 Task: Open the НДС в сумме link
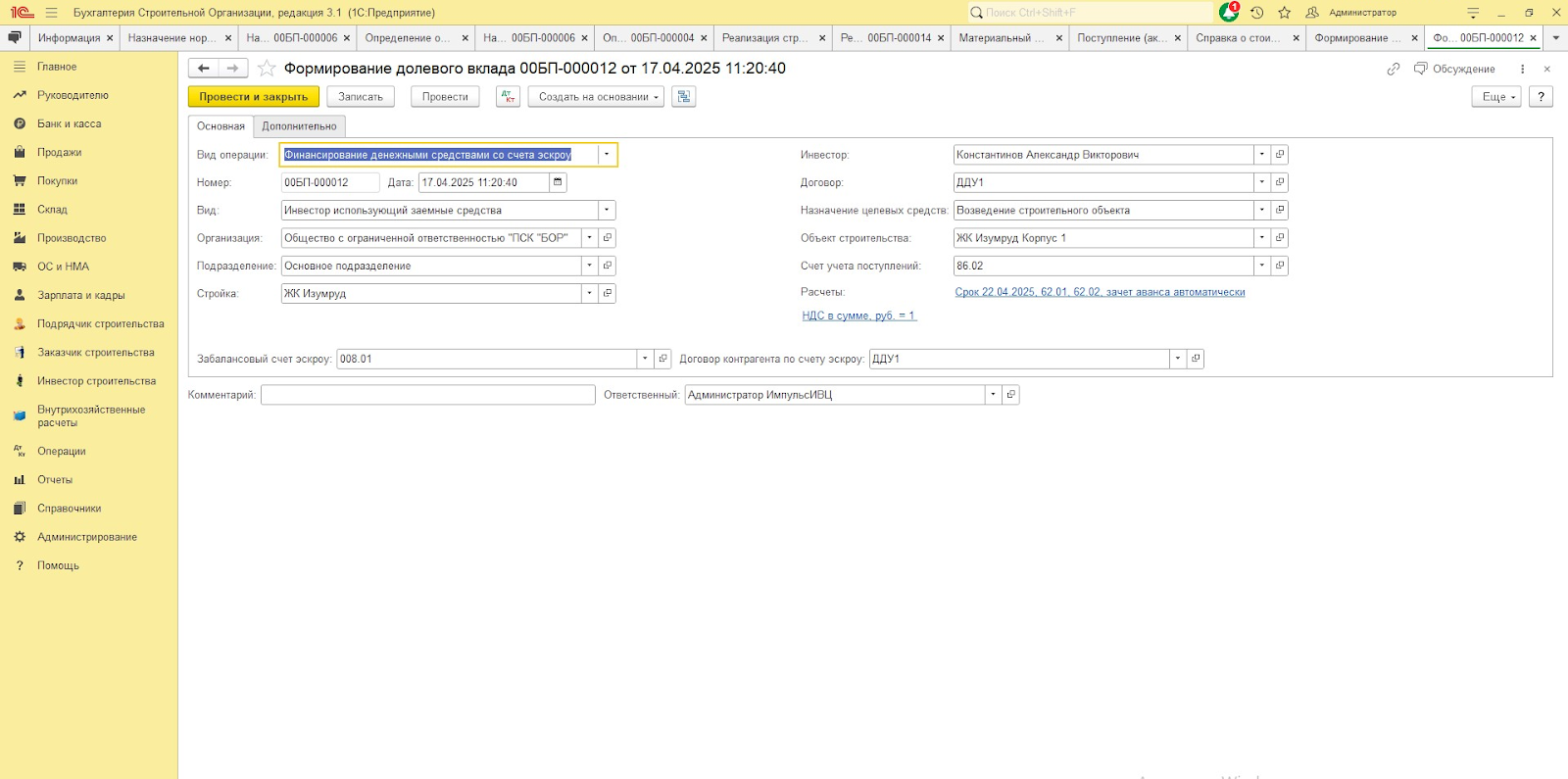(x=858, y=316)
